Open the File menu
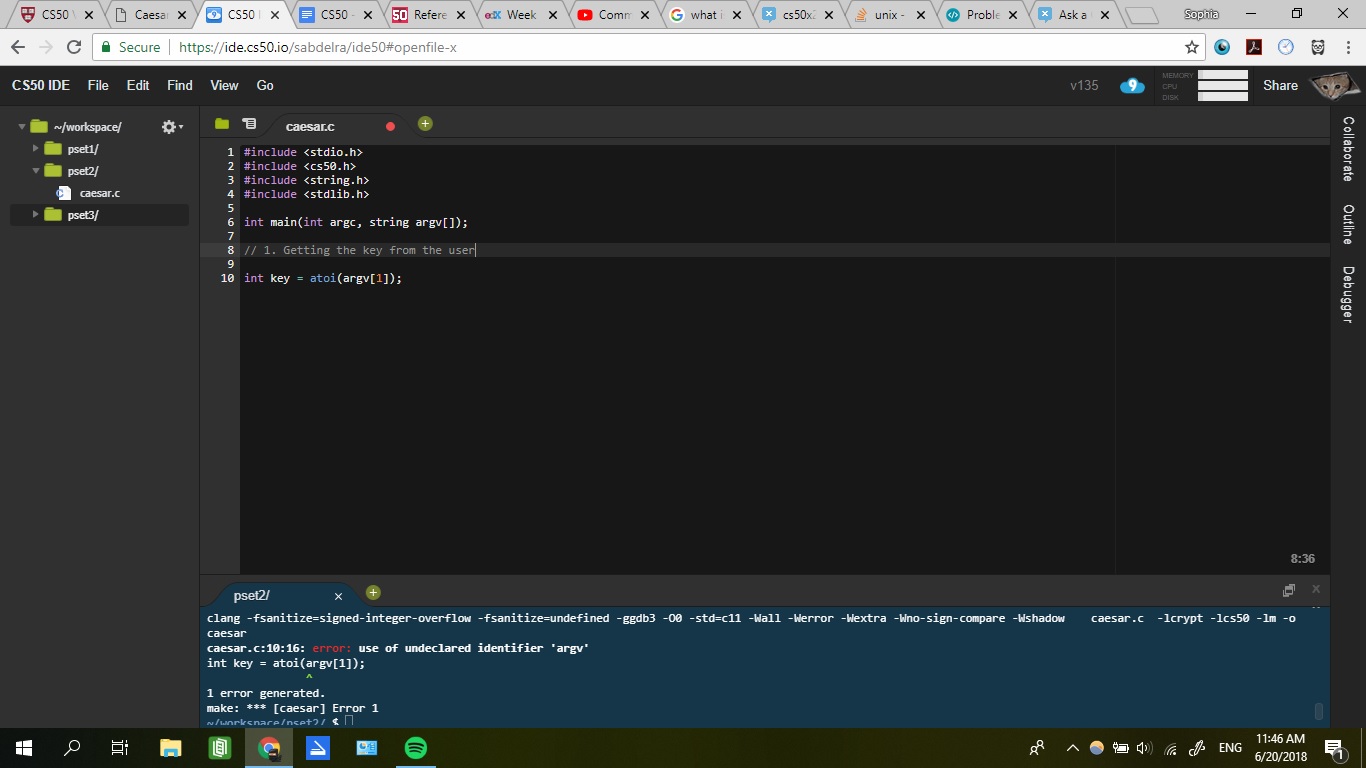Screen dimensions: 1366x768 point(98,85)
